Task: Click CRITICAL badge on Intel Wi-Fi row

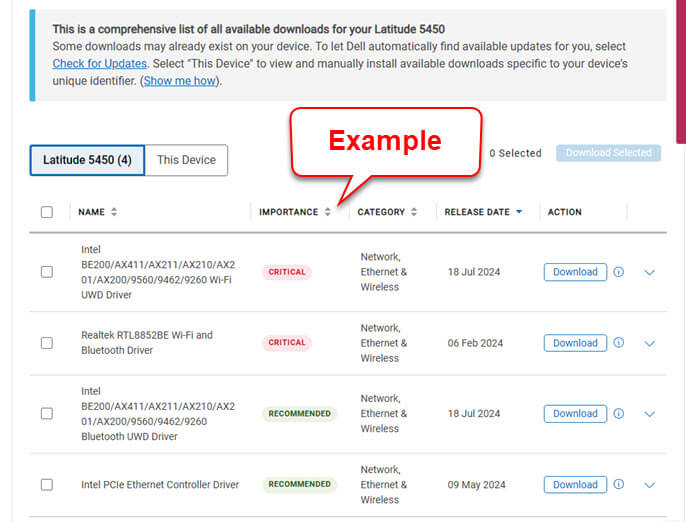Action: tap(287, 272)
